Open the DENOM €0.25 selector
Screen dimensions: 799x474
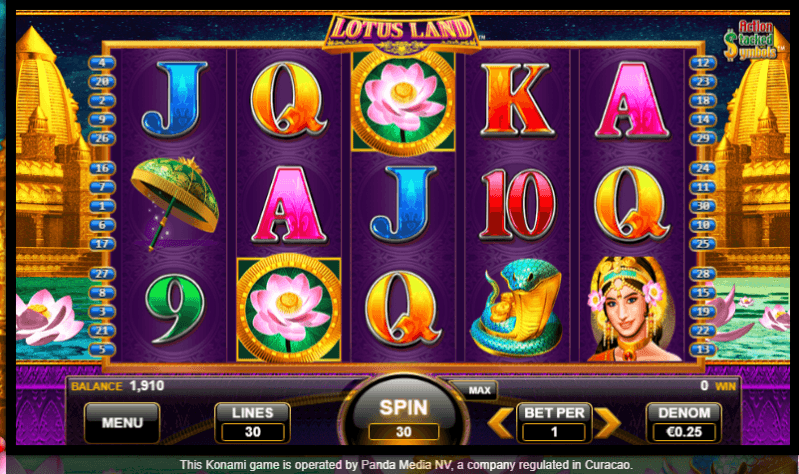coord(684,423)
